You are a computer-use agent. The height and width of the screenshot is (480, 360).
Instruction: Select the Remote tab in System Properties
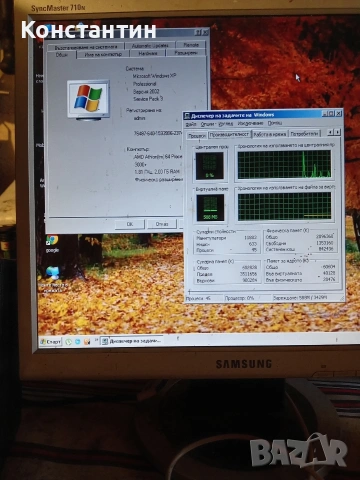191,45
